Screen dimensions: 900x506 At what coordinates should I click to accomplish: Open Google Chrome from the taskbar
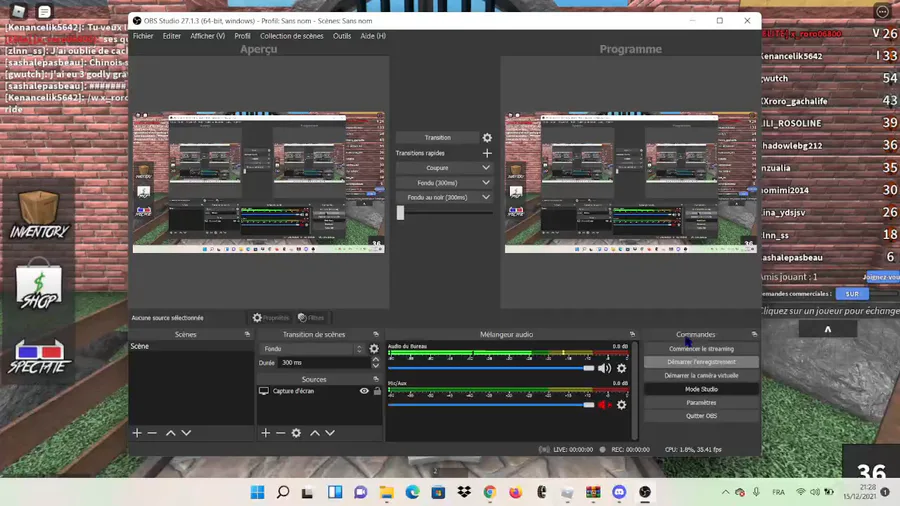coord(490,492)
